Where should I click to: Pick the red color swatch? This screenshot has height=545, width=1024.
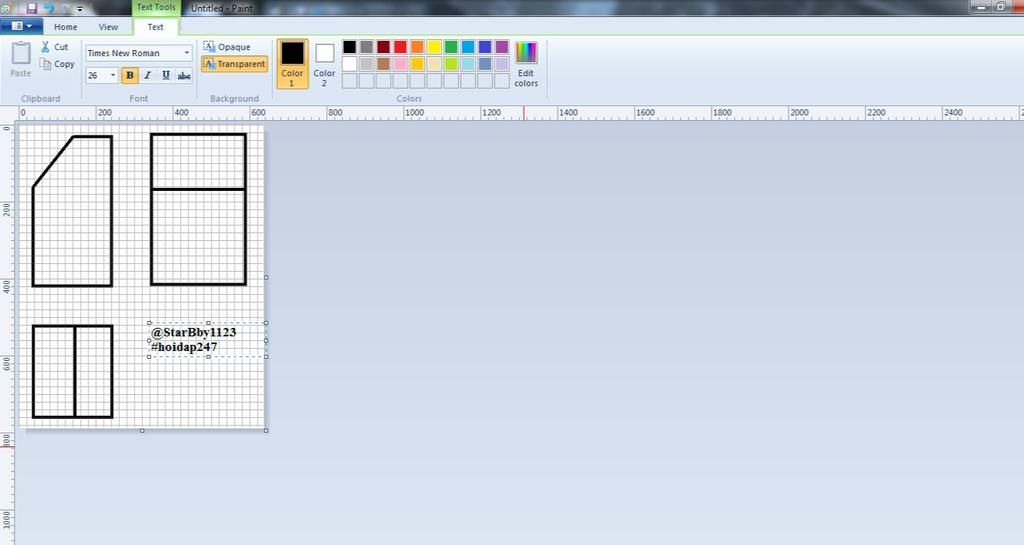(x=400, y=47)
